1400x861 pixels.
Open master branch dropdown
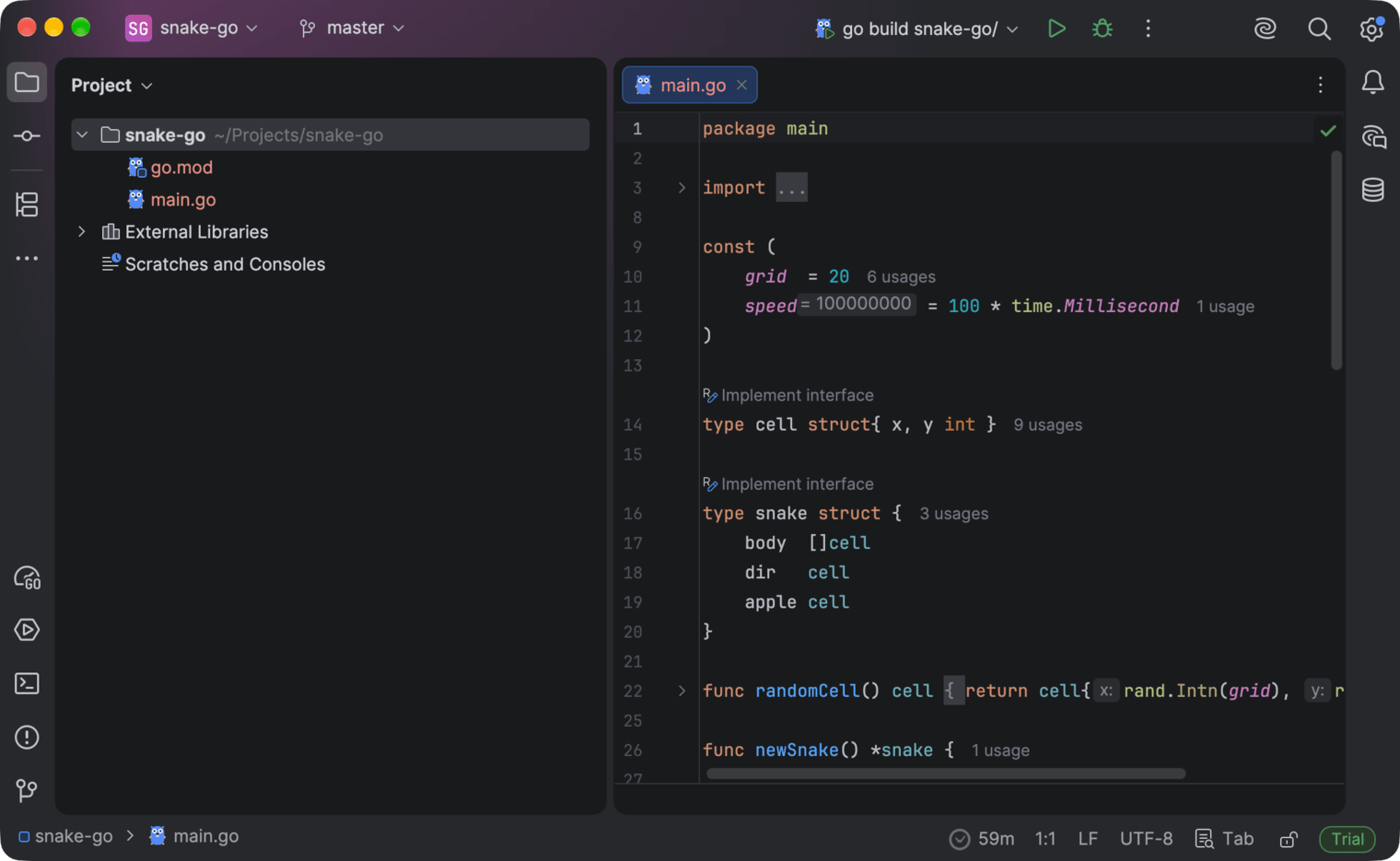(x=352, y=29)
